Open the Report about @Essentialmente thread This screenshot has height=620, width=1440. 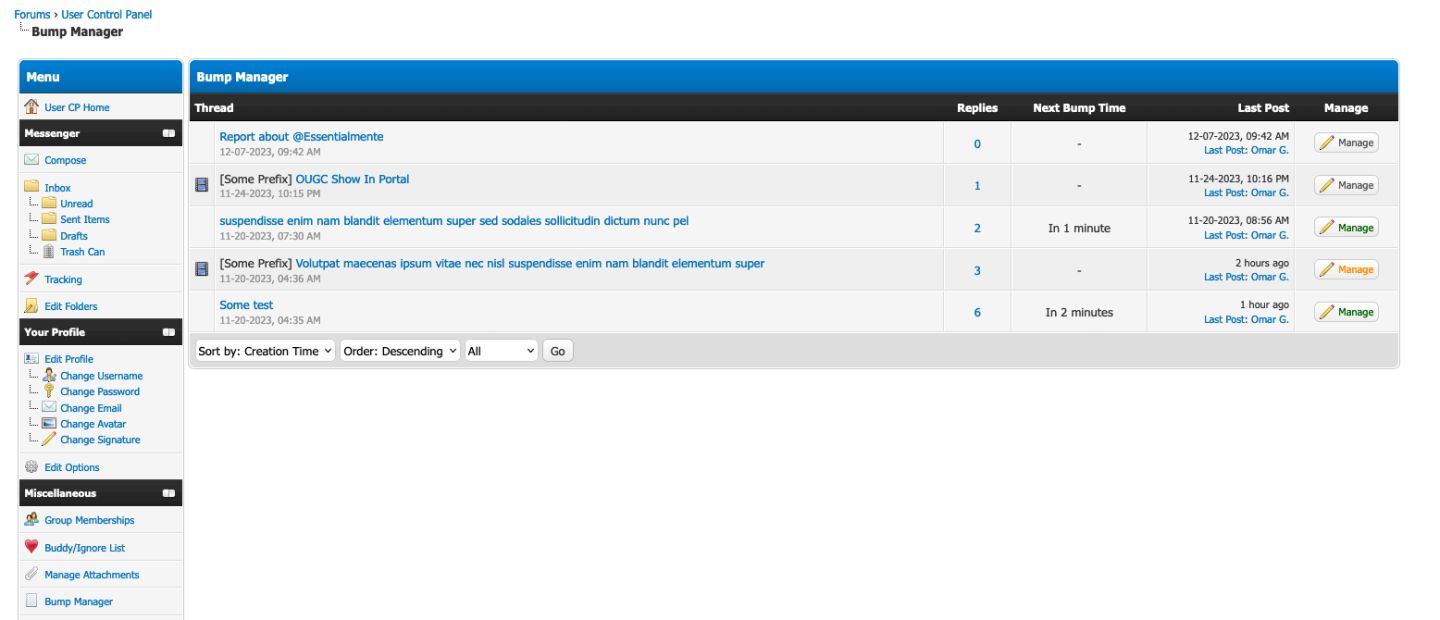pyautogui.click(x=301, y=137)
